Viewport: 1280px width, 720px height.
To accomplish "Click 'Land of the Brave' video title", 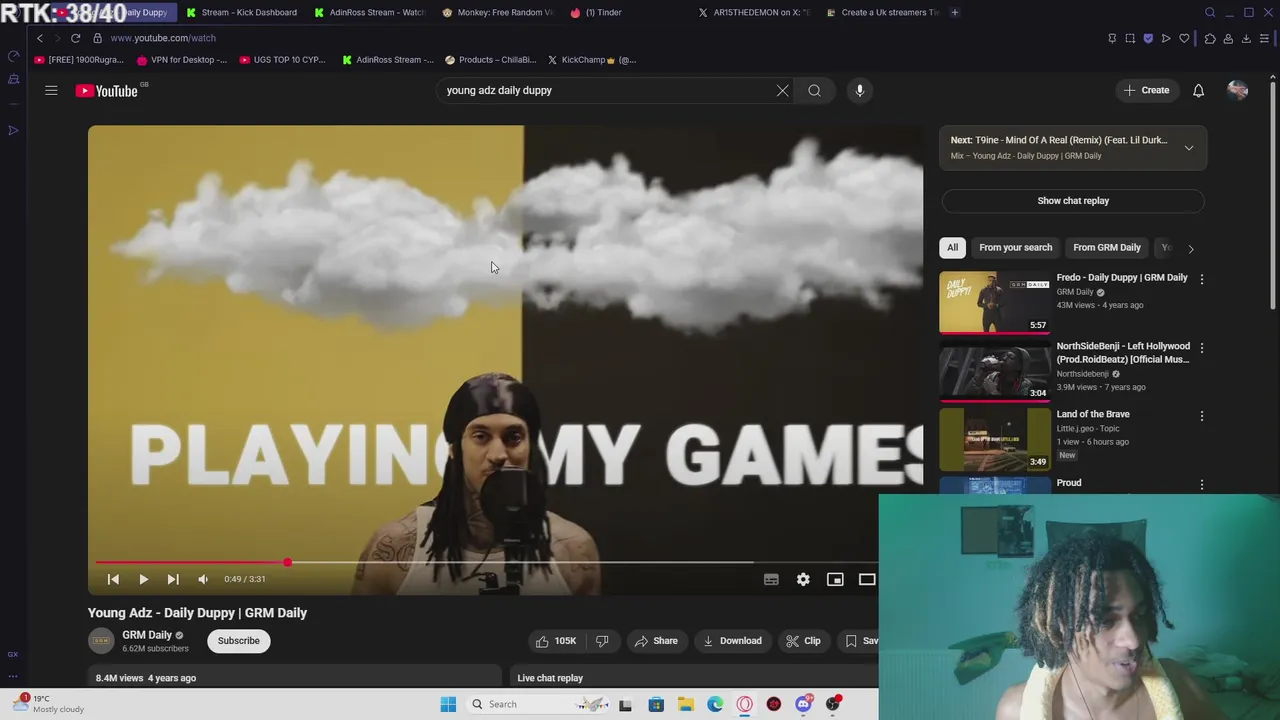I will pyautogui.click(x=1093, y=414).
